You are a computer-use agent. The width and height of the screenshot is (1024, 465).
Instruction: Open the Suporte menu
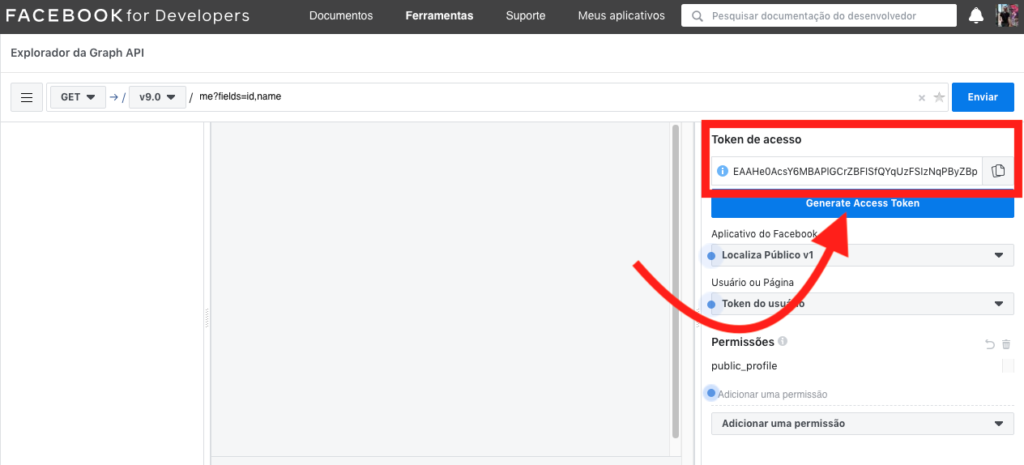pyautogui.click(x=526, y=16)
